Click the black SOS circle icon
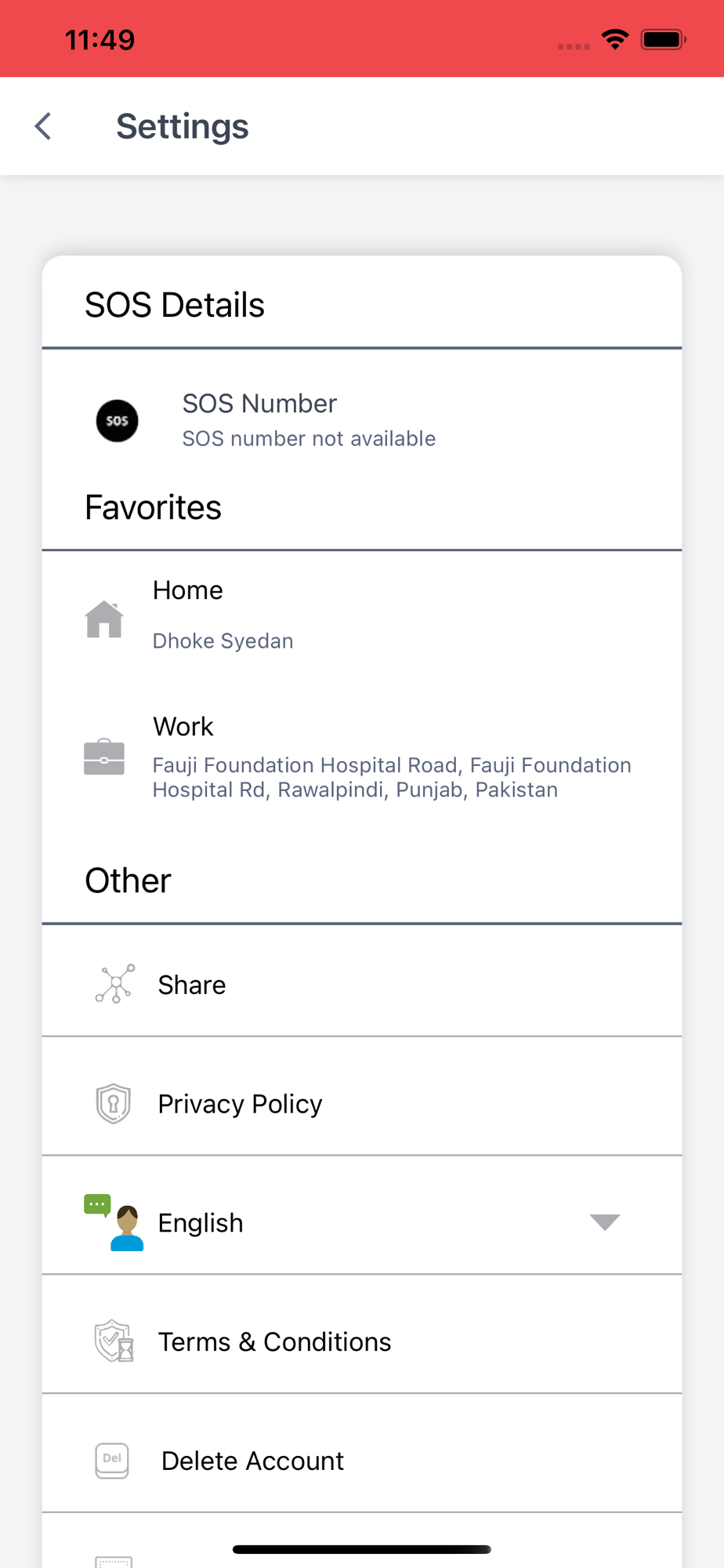724x1568 pixels. tap(117, 421)
